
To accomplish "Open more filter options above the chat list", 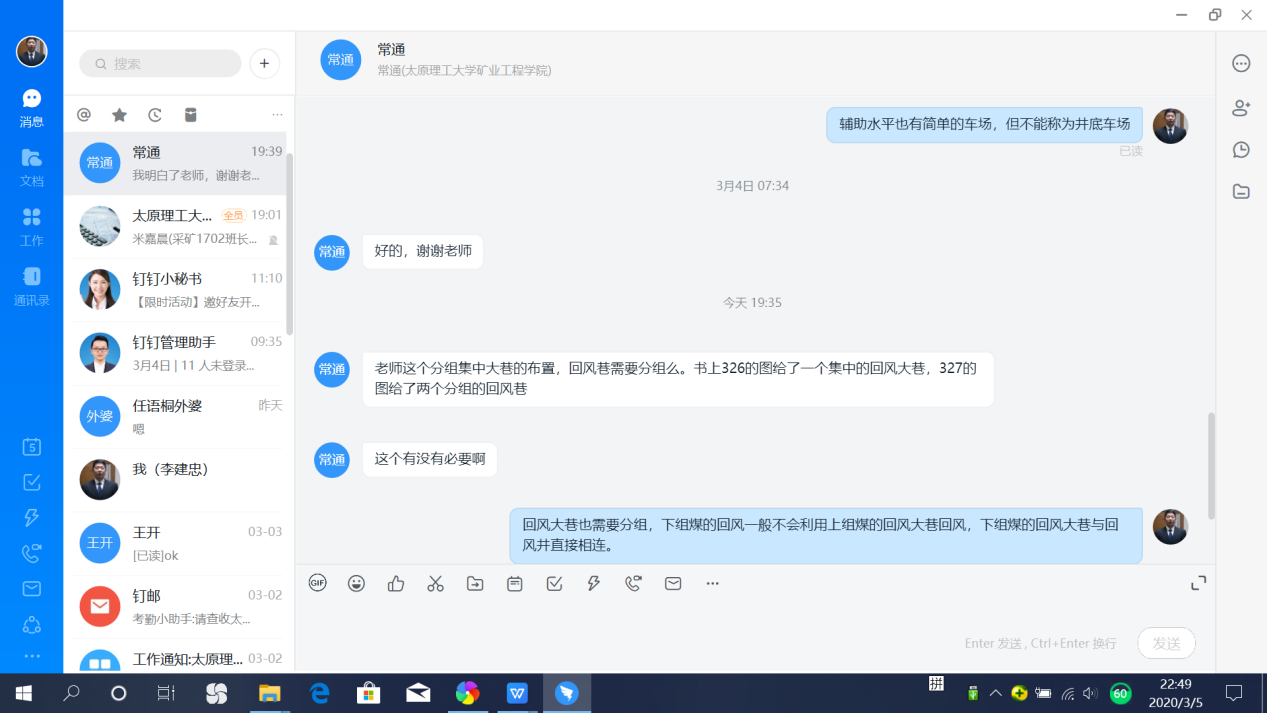I will [x=277, y=115].
